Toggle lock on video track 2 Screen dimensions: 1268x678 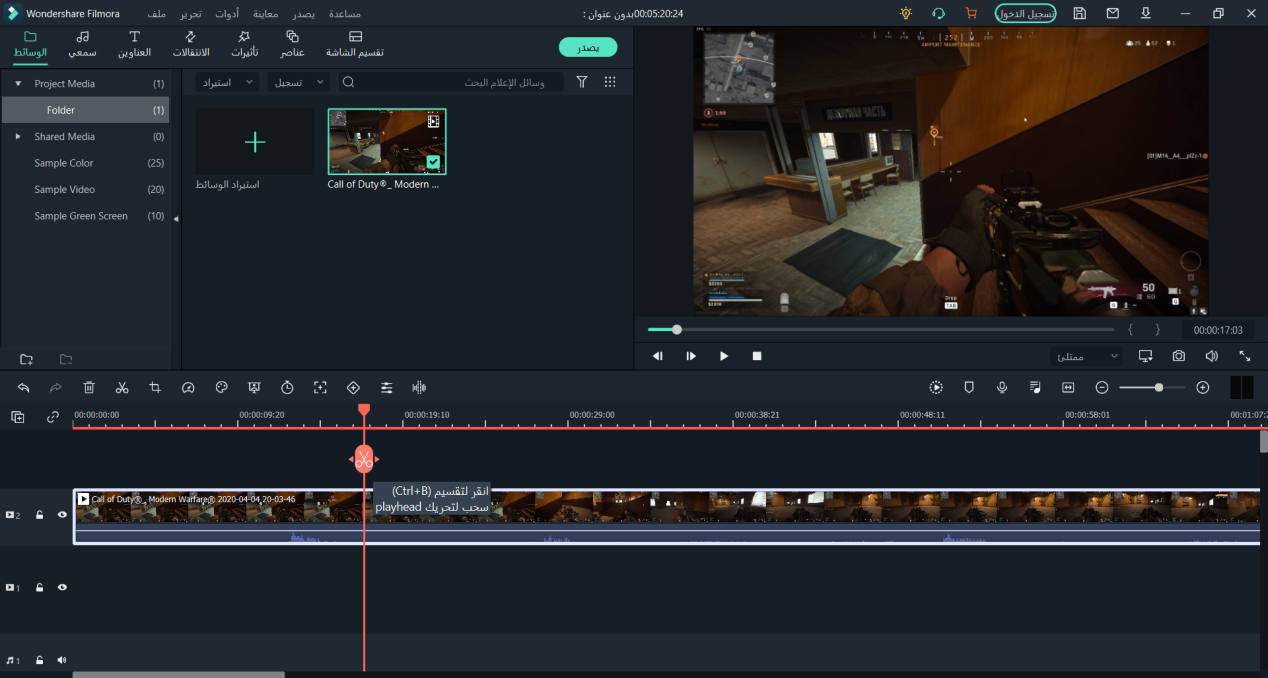coord(40,515)
